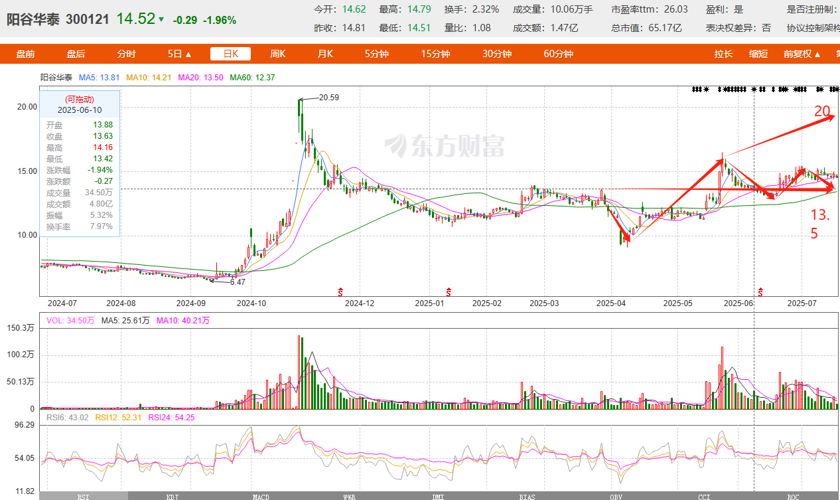The image size is (840, 500).
Task: Select the 15分钟 interval tab
Action: [436, 54]
